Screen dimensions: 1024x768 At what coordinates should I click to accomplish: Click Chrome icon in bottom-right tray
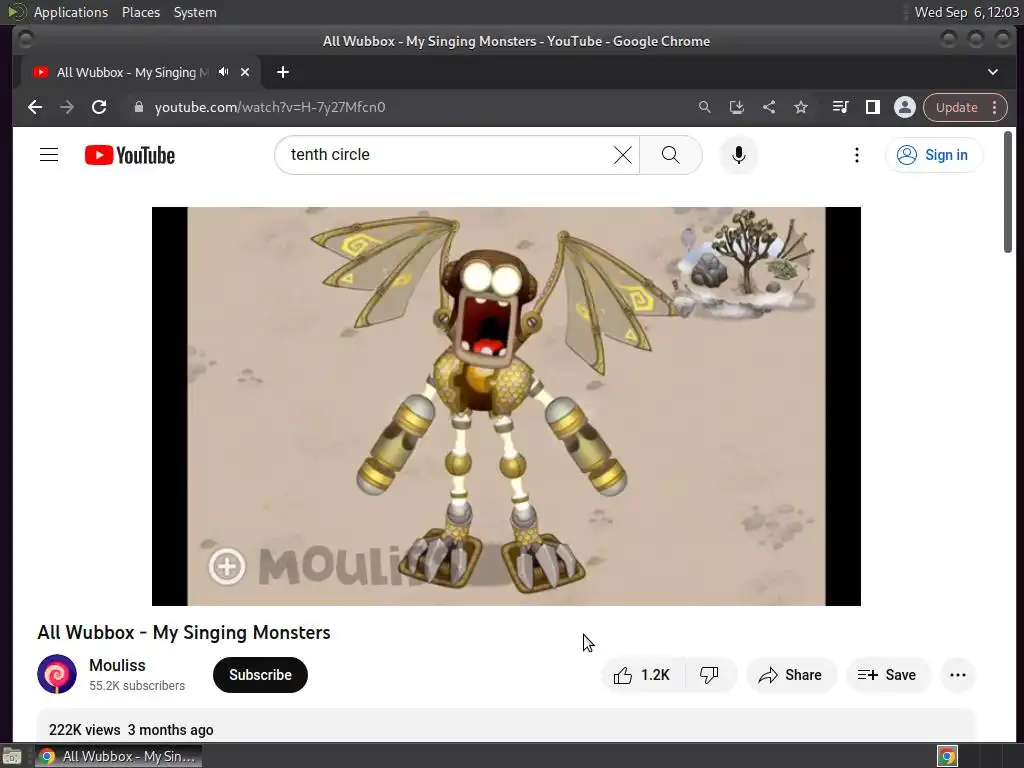click(x=947, y=756)
